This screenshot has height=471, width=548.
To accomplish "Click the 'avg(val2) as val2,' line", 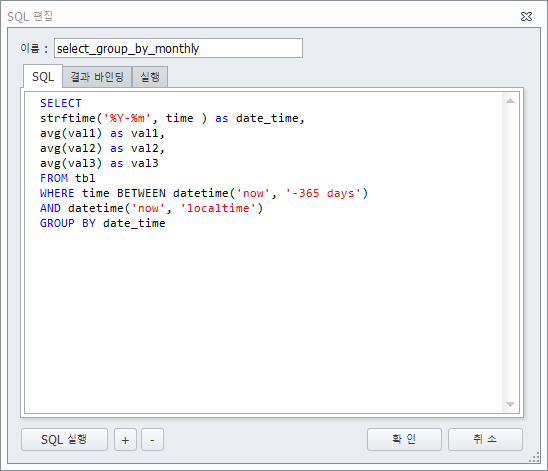I will point(102,148).
